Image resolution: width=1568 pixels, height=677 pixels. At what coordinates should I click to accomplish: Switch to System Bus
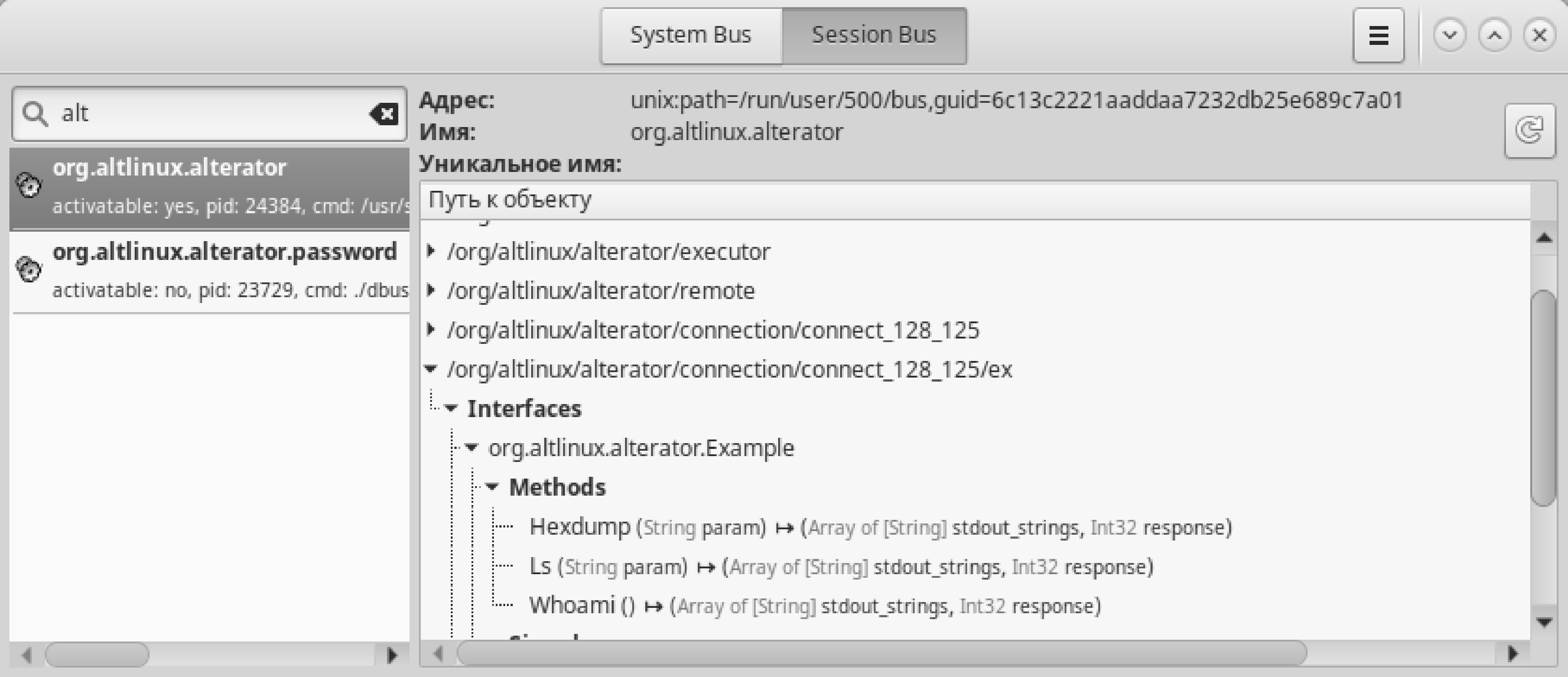(691, 35)
